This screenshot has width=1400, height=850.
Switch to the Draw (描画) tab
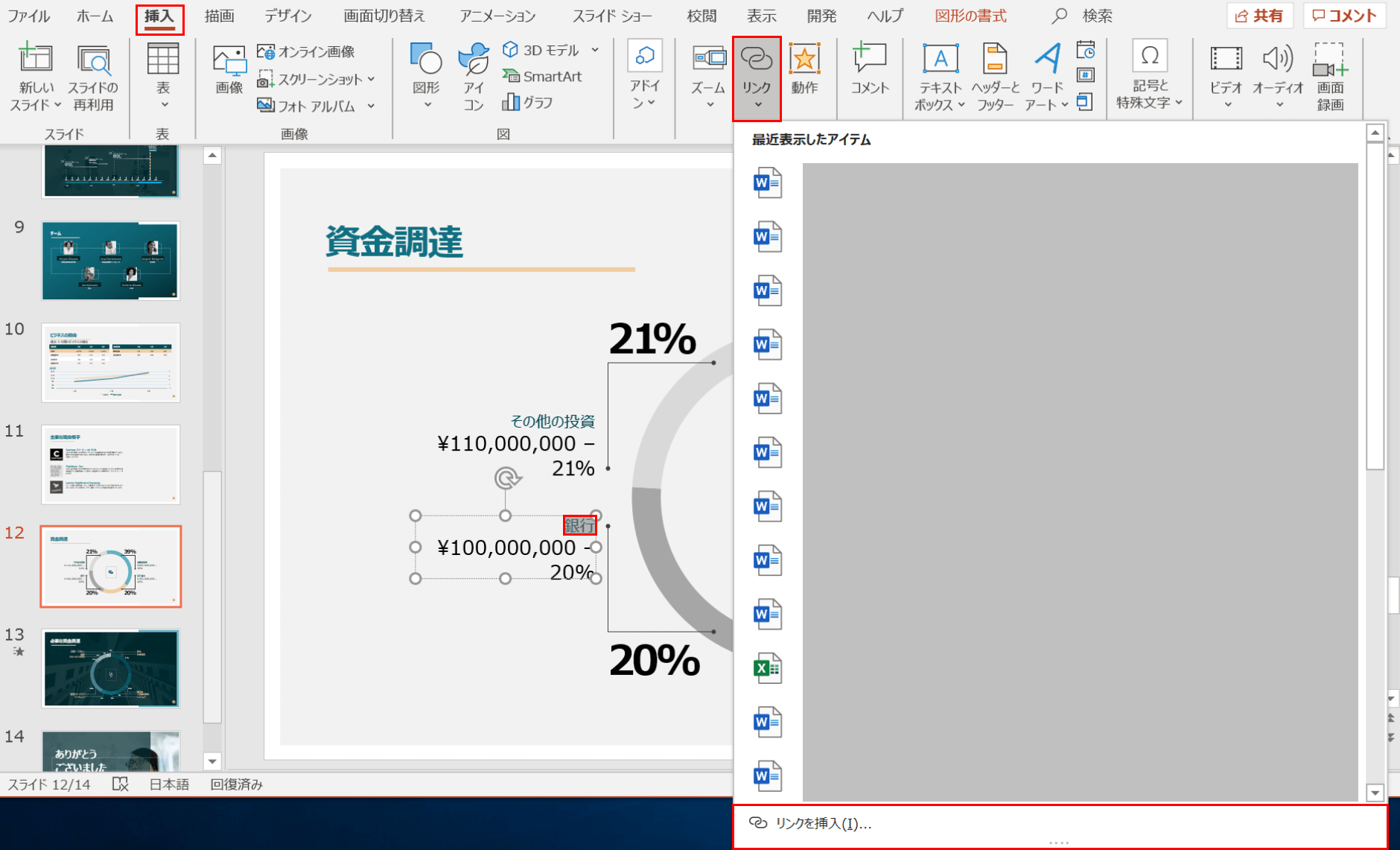[219, 16]
